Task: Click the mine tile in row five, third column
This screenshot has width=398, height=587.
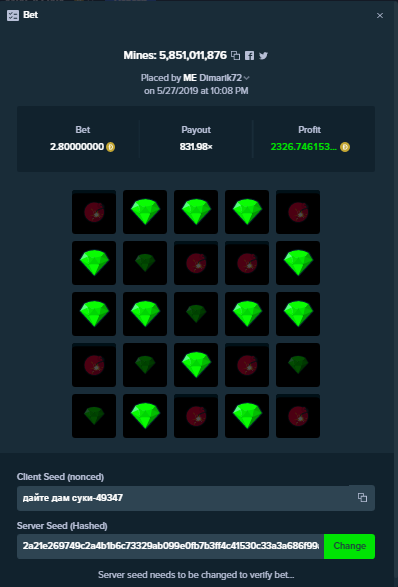Action: click(196, 416)
